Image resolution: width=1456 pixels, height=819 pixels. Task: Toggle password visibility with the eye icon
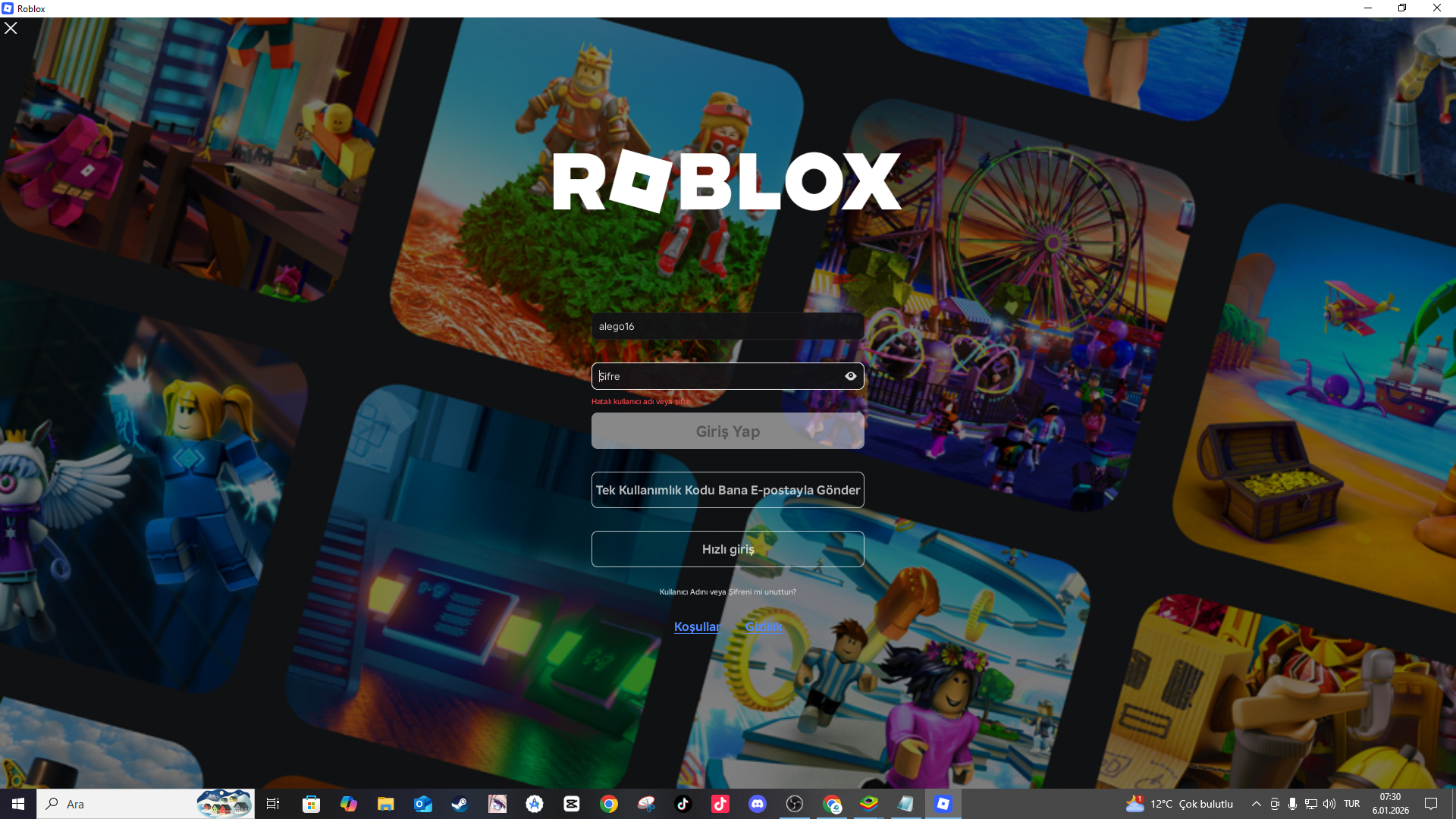[x=850, y=376]
